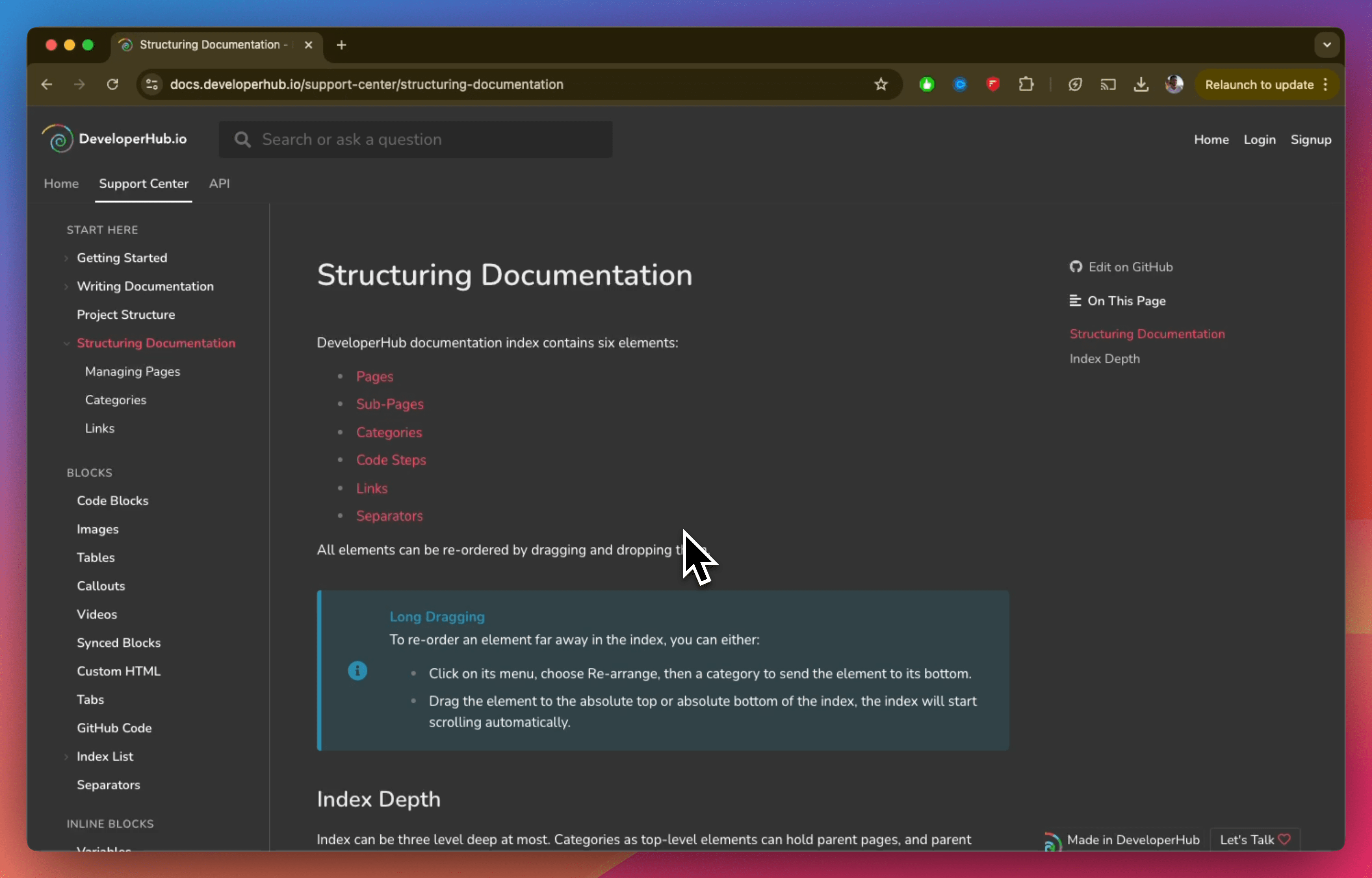
Task: Switch to the Home nav tab
Action: point(61,184)
